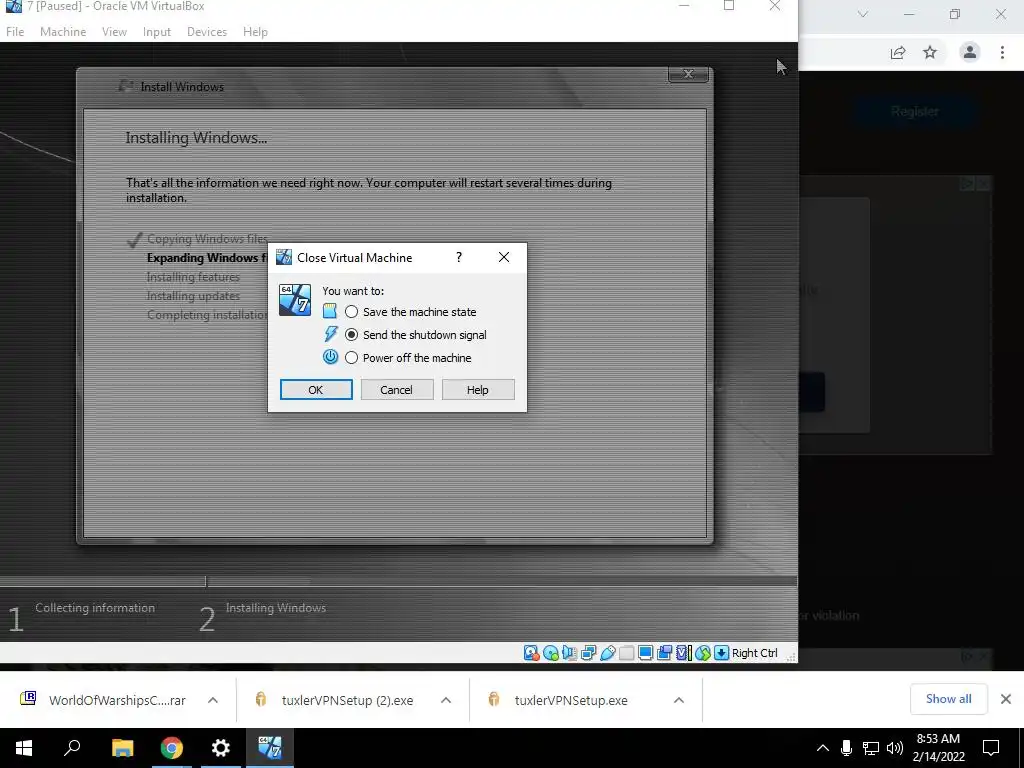Viewport: 1024px width, 768px height.
Task: Open the Action Center notifications icon
Action: coord(991,748)
